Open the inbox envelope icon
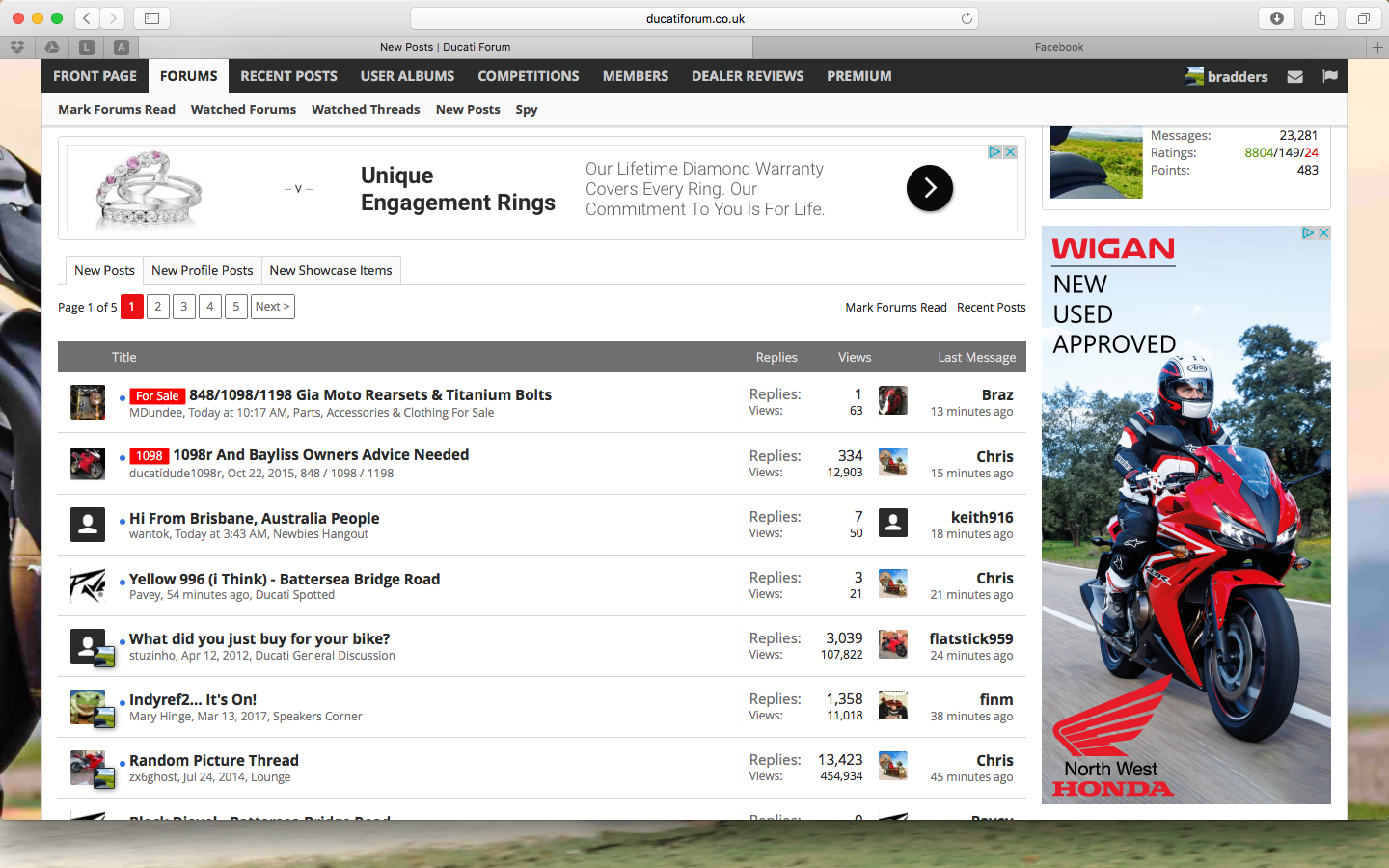 click(x=1295, y=76)
